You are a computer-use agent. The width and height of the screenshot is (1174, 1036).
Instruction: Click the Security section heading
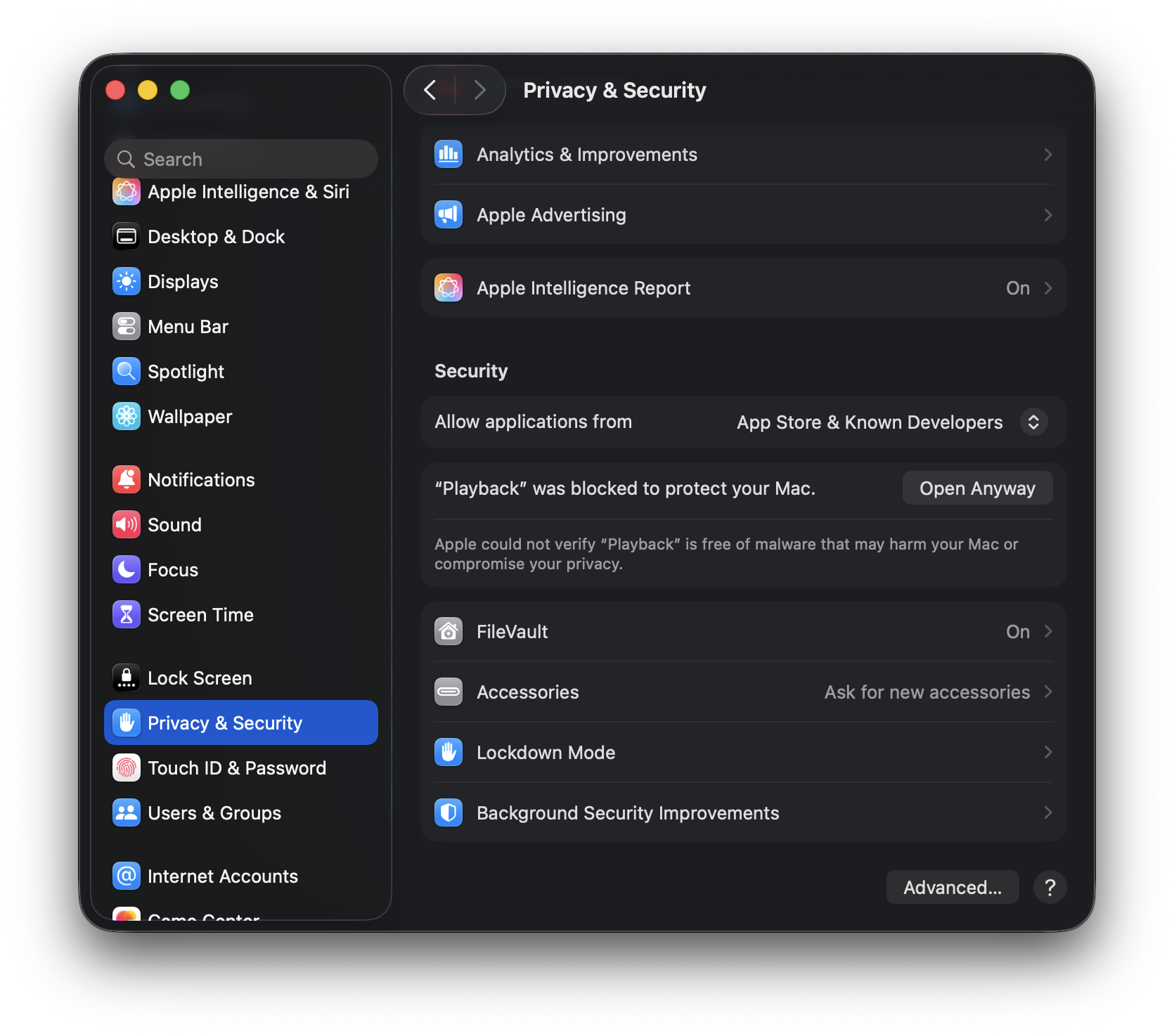click(471, 371)
